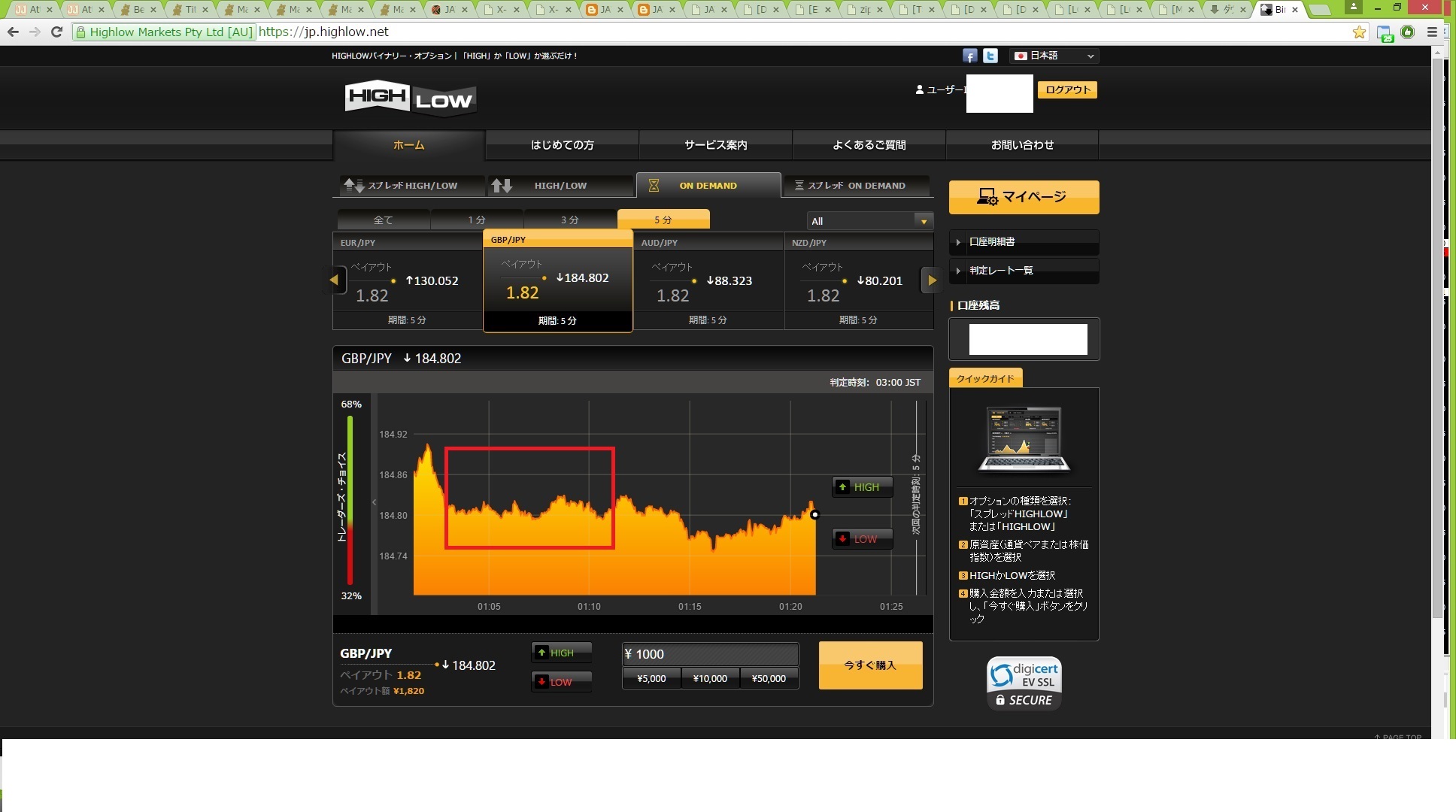The width and height of the screenshot is (1456, 812).
Task: Click the LOW button beside the chart
Action: click(x=862, y=539)
